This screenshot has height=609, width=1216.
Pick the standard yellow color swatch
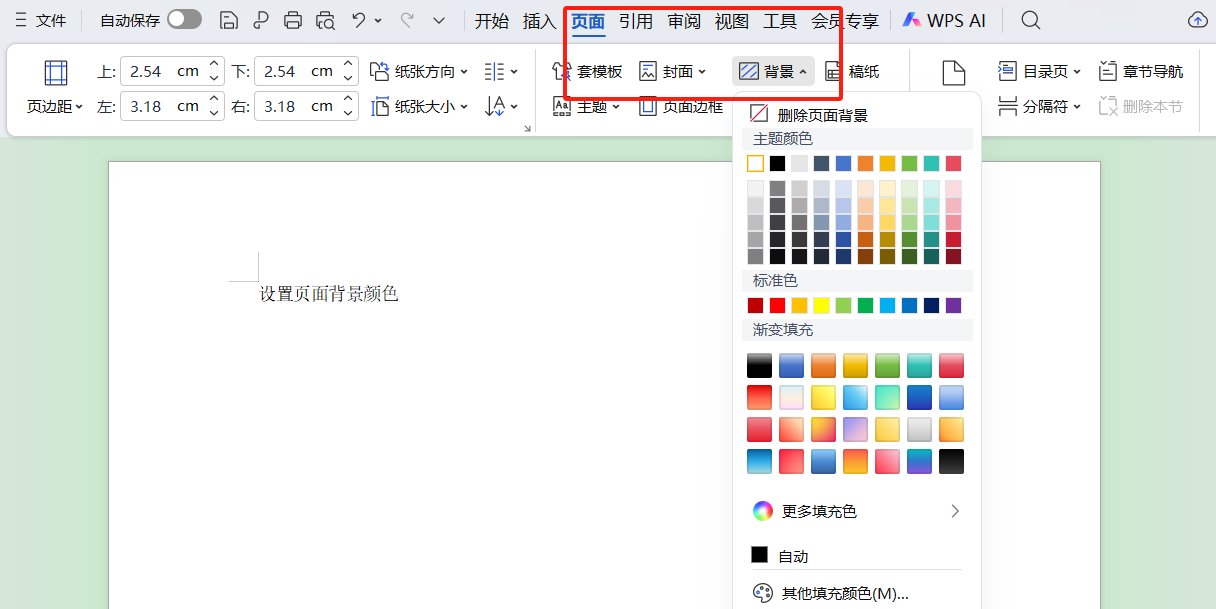(821, 305)
